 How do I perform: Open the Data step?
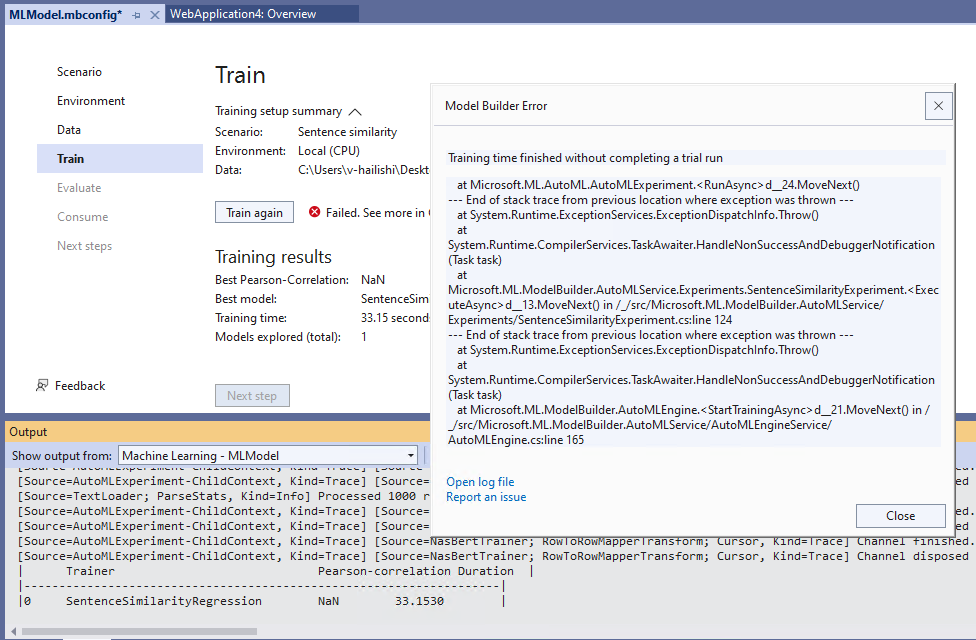(68, 129)
